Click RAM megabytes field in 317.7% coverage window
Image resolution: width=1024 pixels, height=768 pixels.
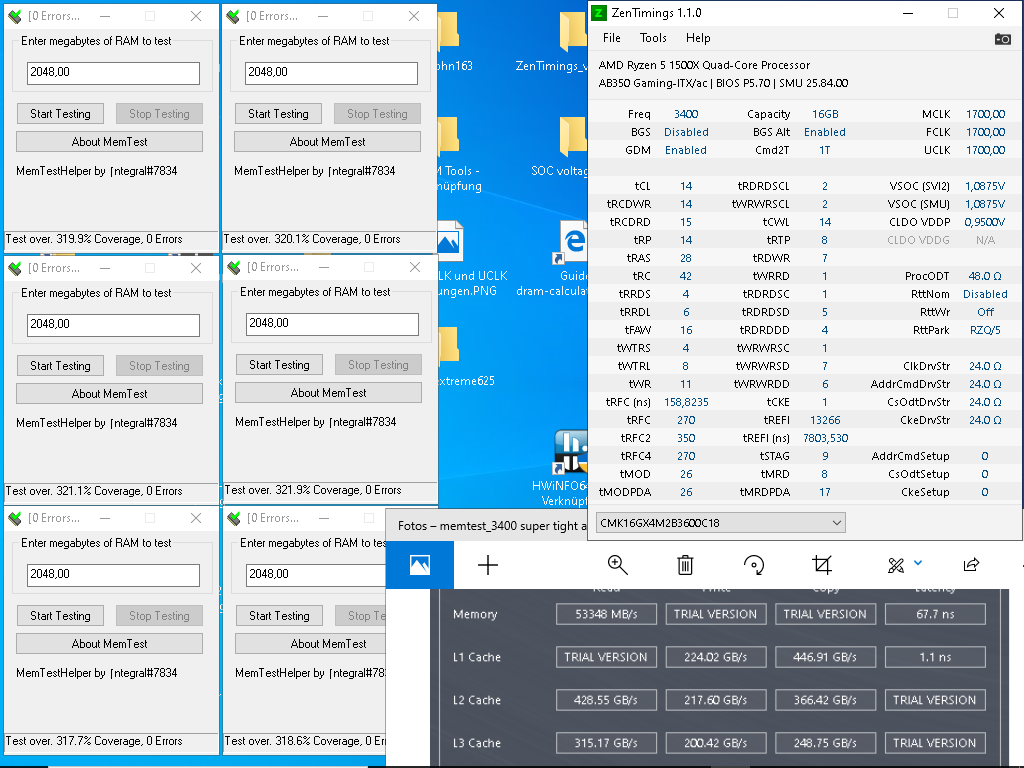tap(113, 574)
